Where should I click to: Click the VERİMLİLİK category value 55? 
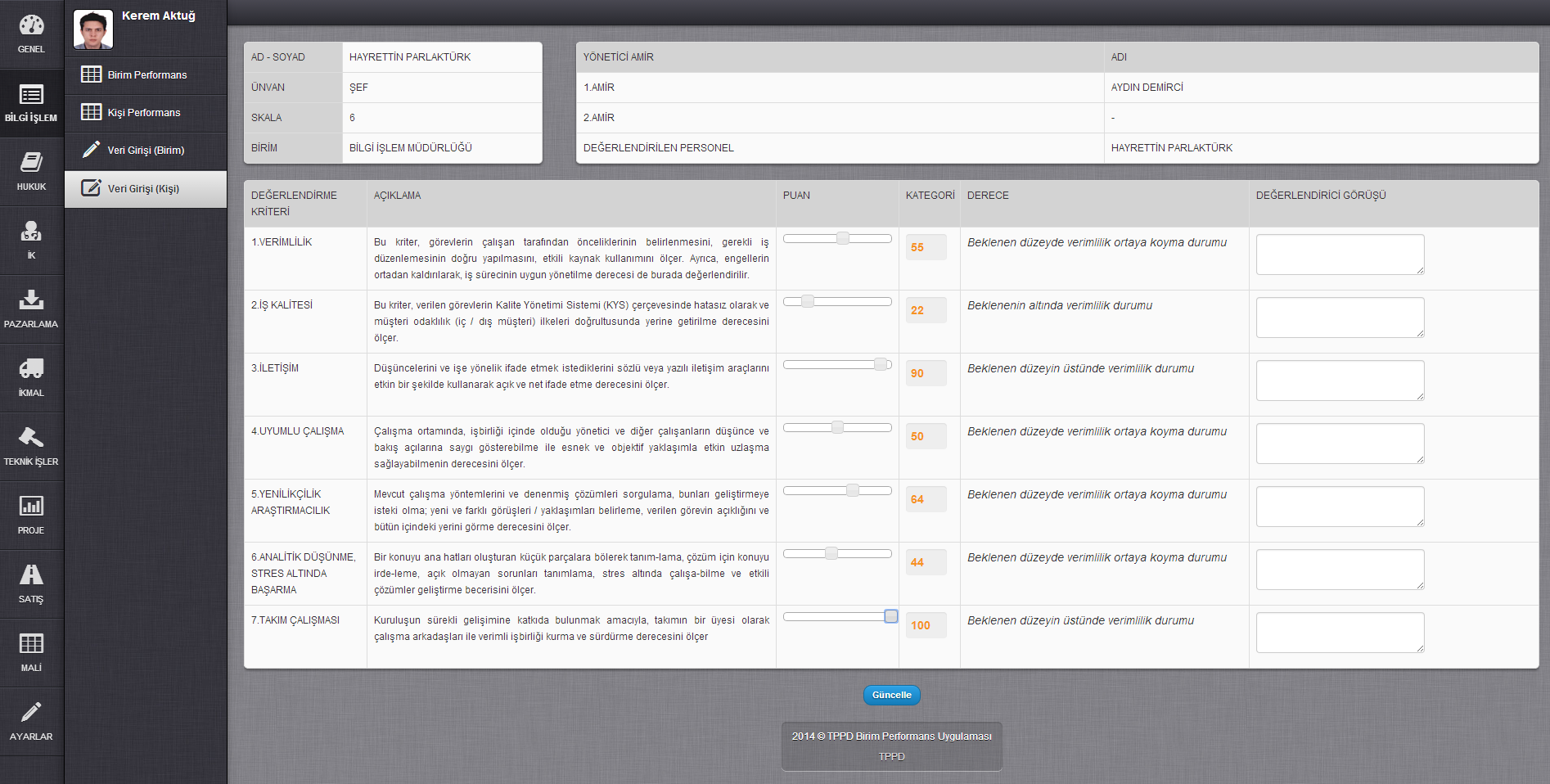point(926,247)
